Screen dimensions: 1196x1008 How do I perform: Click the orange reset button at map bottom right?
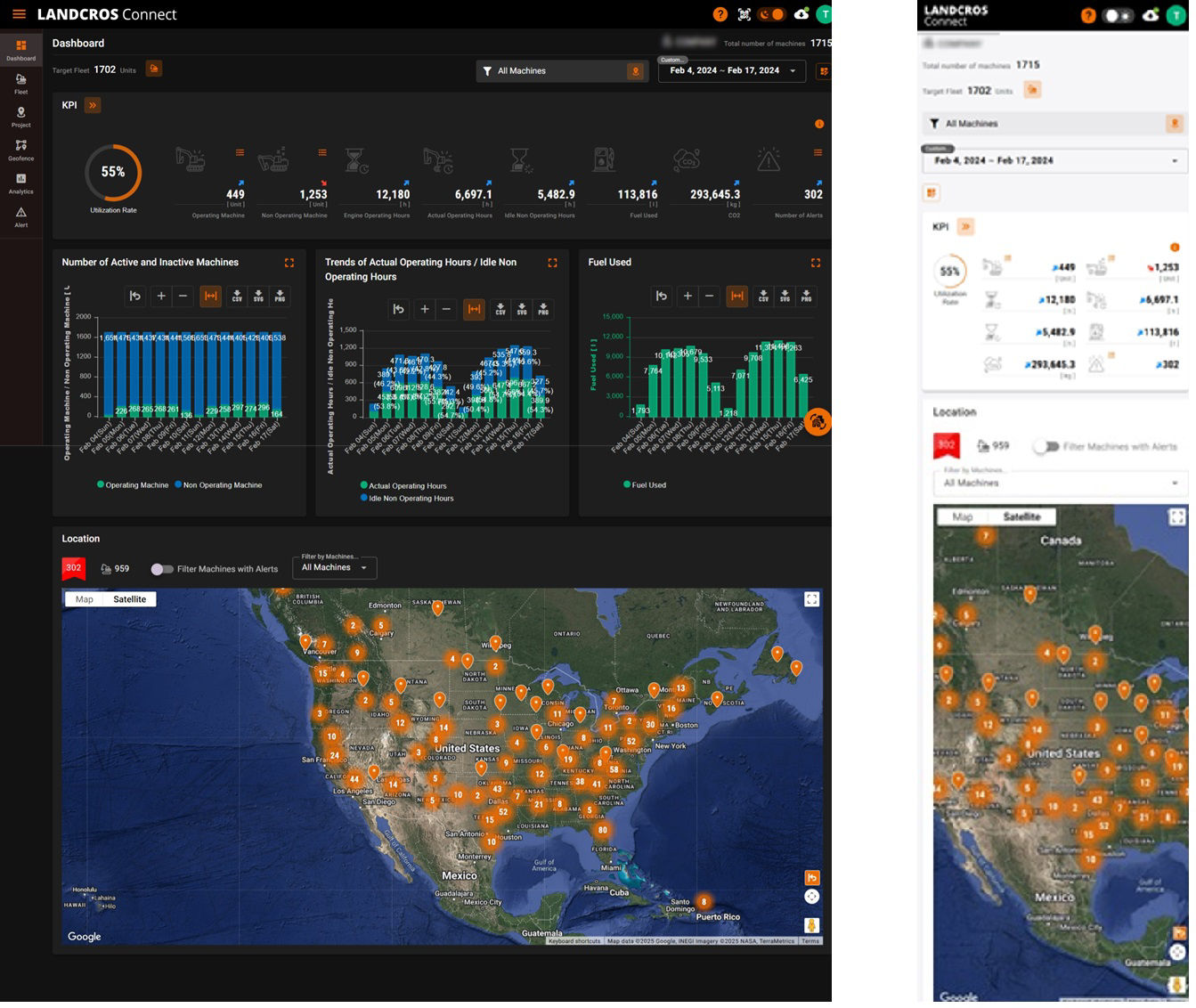pyautogui.click(x=811, y=879)
